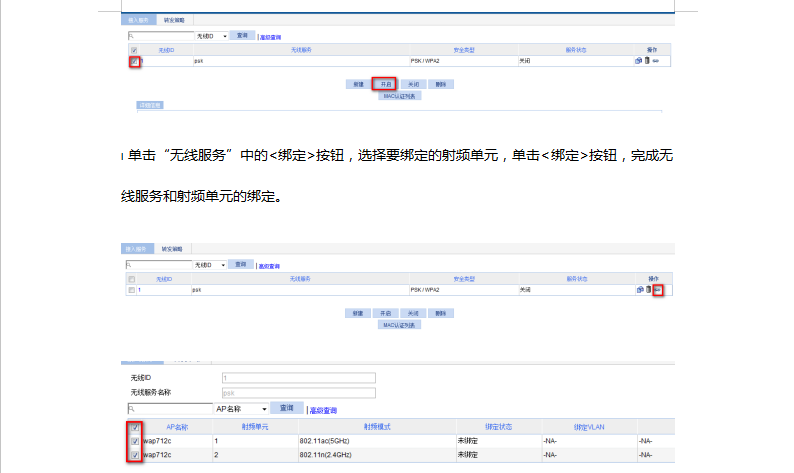Select 转发策略 tab in lower panel

(172, 249)
